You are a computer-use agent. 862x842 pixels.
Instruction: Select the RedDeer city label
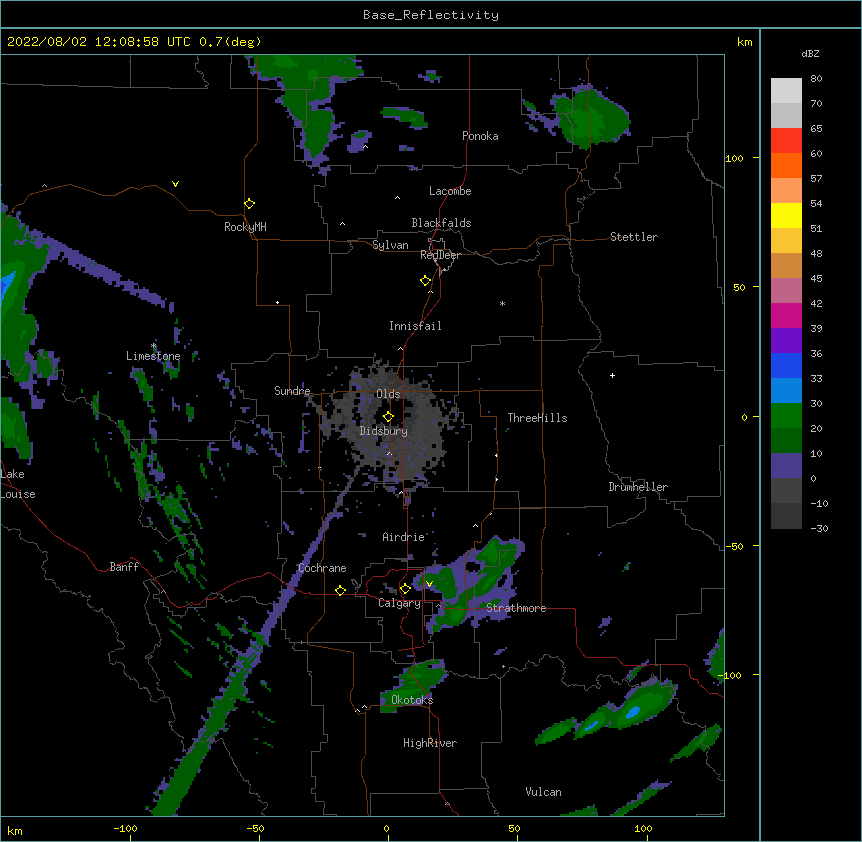(440, 255)
